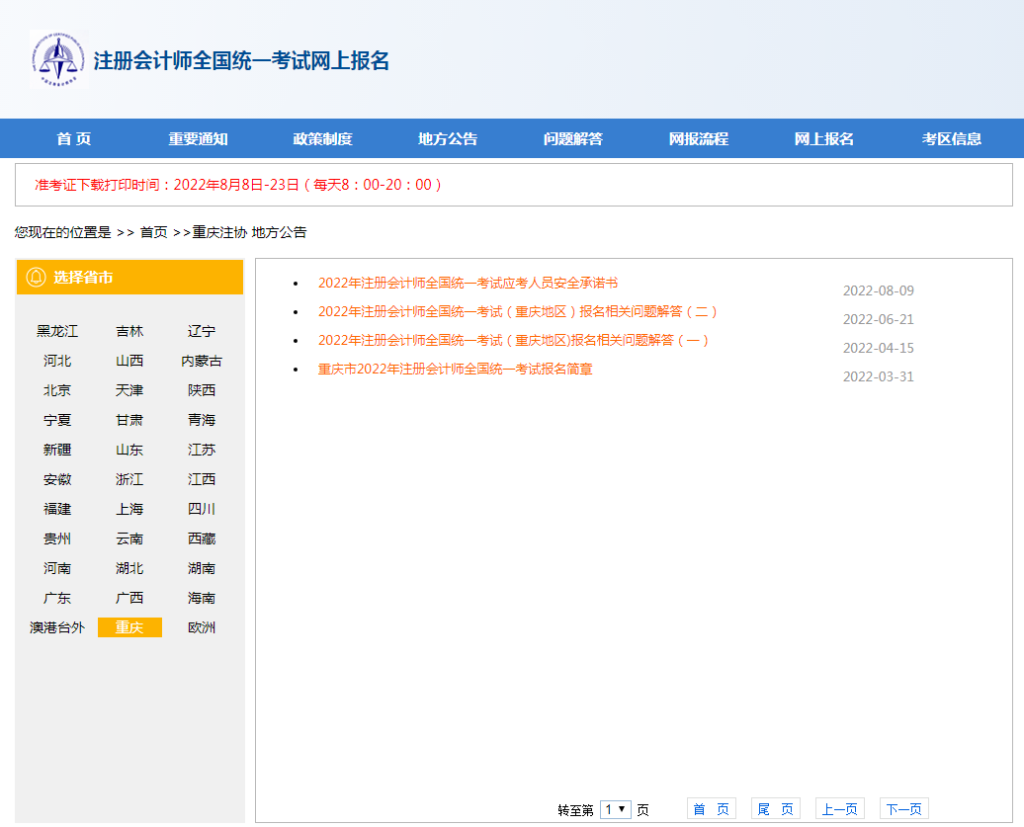Open the 重要通知 navigation tab

pyautogui.click(x=198, y=139)
